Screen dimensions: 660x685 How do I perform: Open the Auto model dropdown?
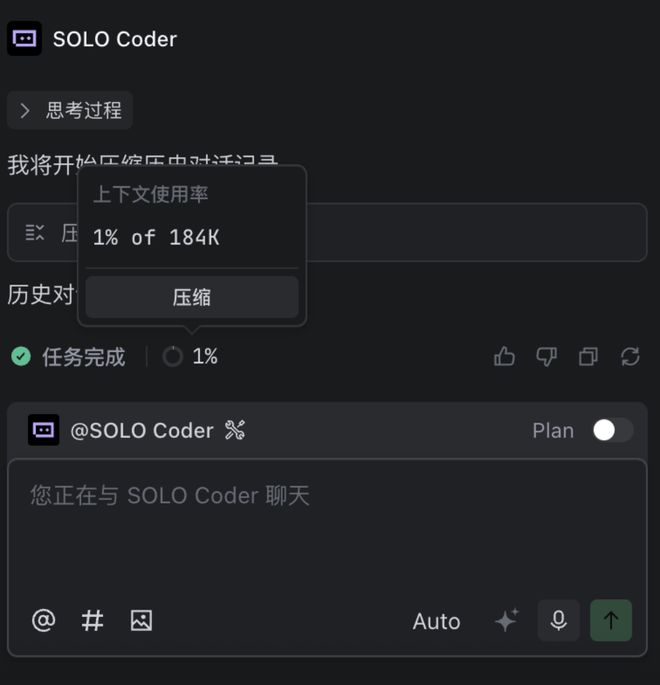pyautogui.click(x=436, y=621)
